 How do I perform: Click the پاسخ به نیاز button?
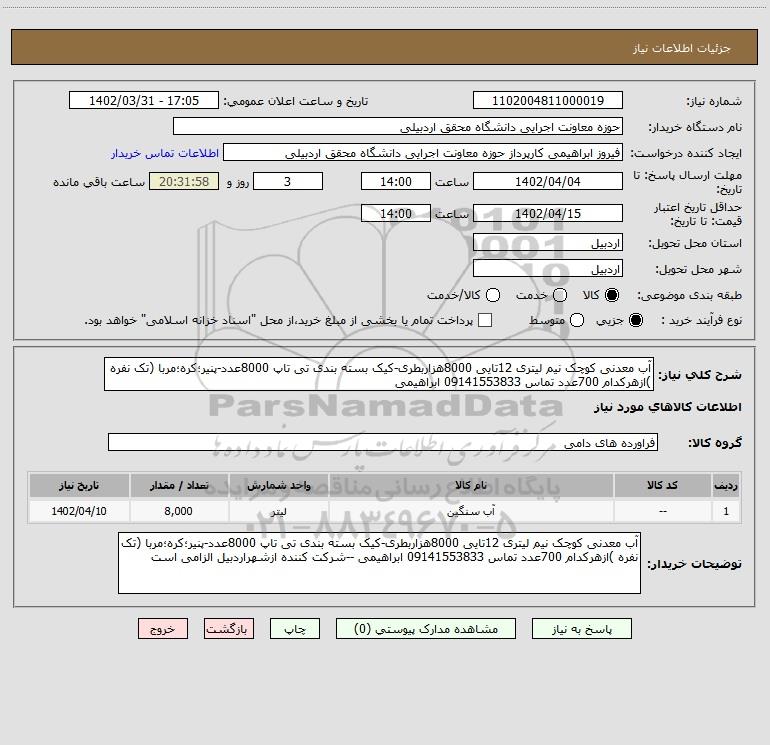[582, 629]
